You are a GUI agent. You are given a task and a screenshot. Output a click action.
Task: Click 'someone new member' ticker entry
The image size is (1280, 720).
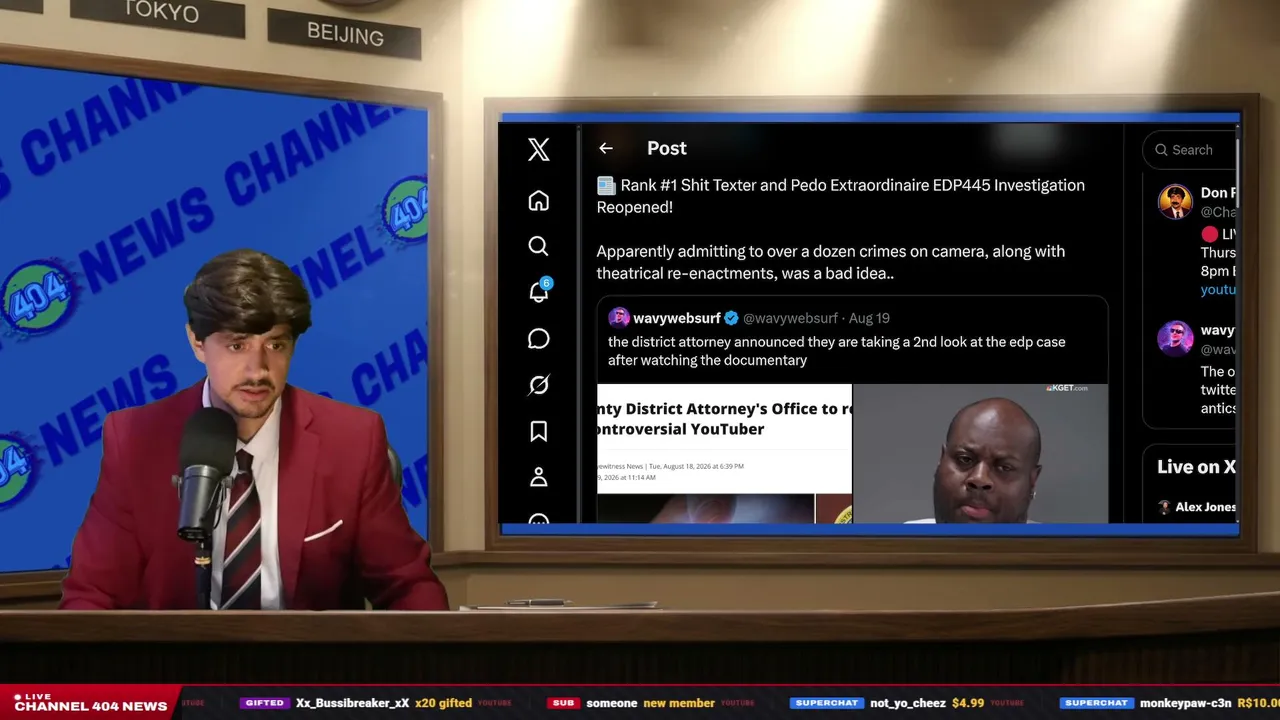pyautogui.click(x=650, y=703)
